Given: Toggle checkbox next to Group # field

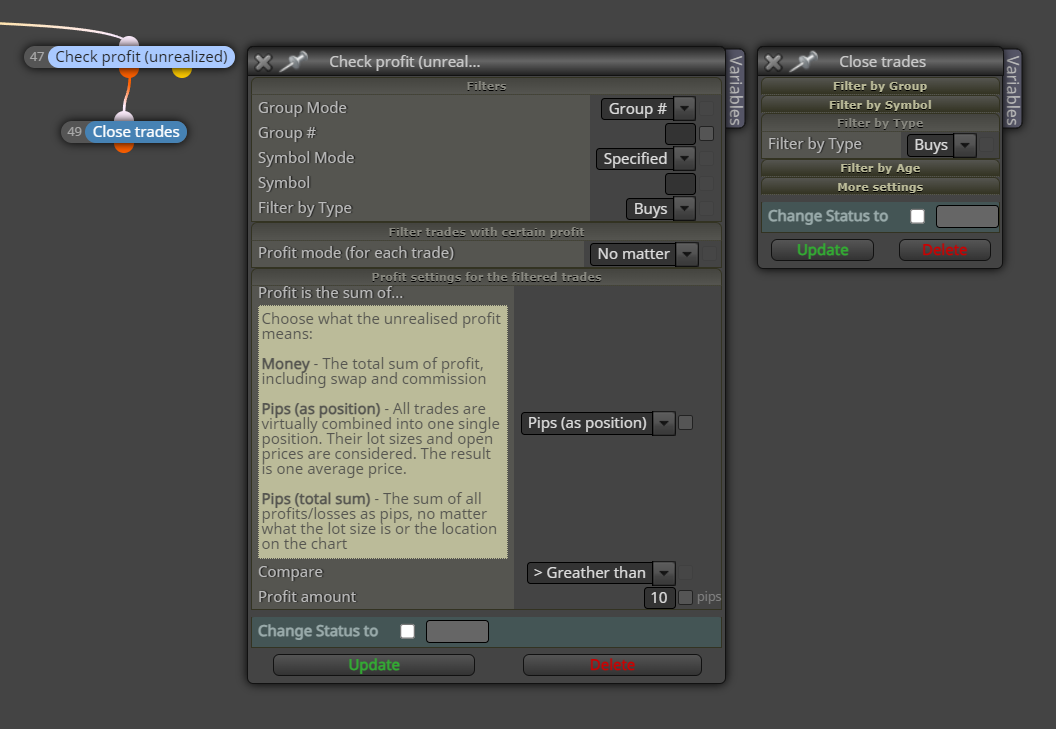Looking at the screenshot, I should tap(706, 133).
